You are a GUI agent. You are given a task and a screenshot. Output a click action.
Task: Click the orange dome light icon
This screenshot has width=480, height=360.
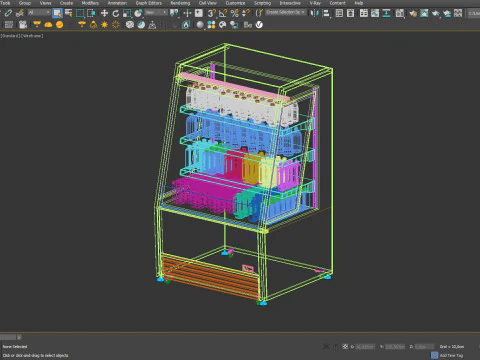point(48,25)
